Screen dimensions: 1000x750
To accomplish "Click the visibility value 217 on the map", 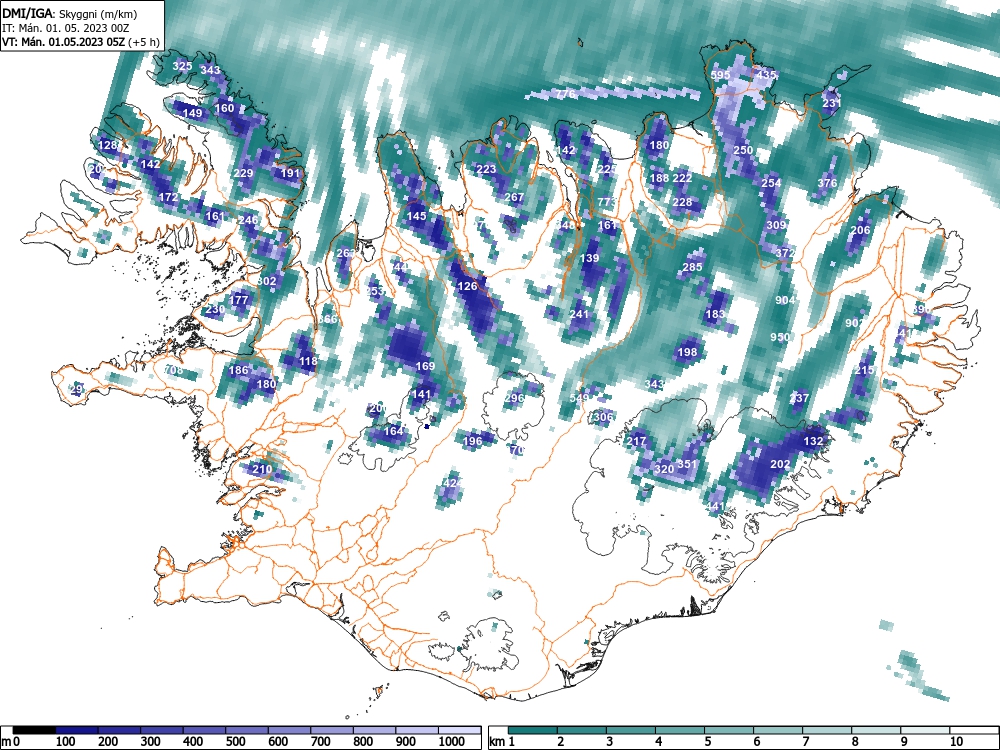I will point(636,441).
